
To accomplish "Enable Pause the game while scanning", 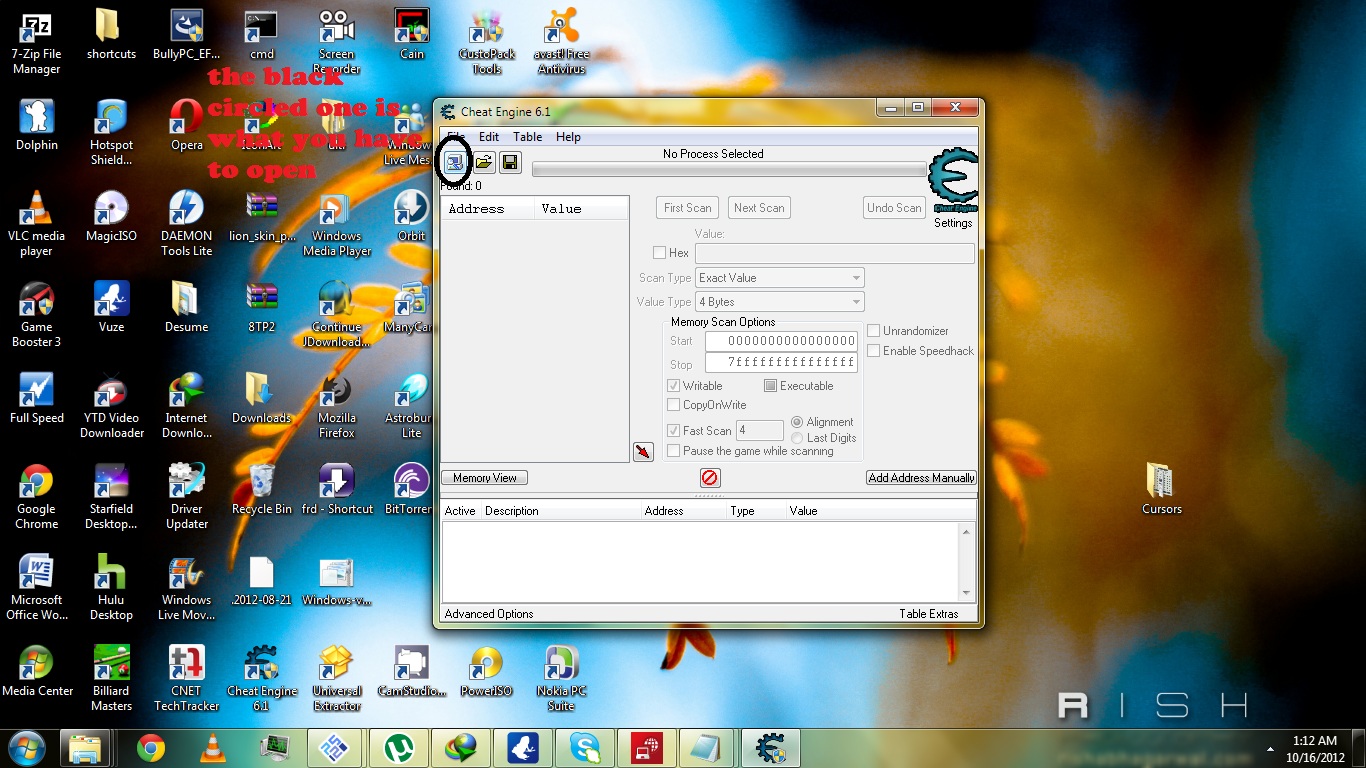I will pos(674,451).
